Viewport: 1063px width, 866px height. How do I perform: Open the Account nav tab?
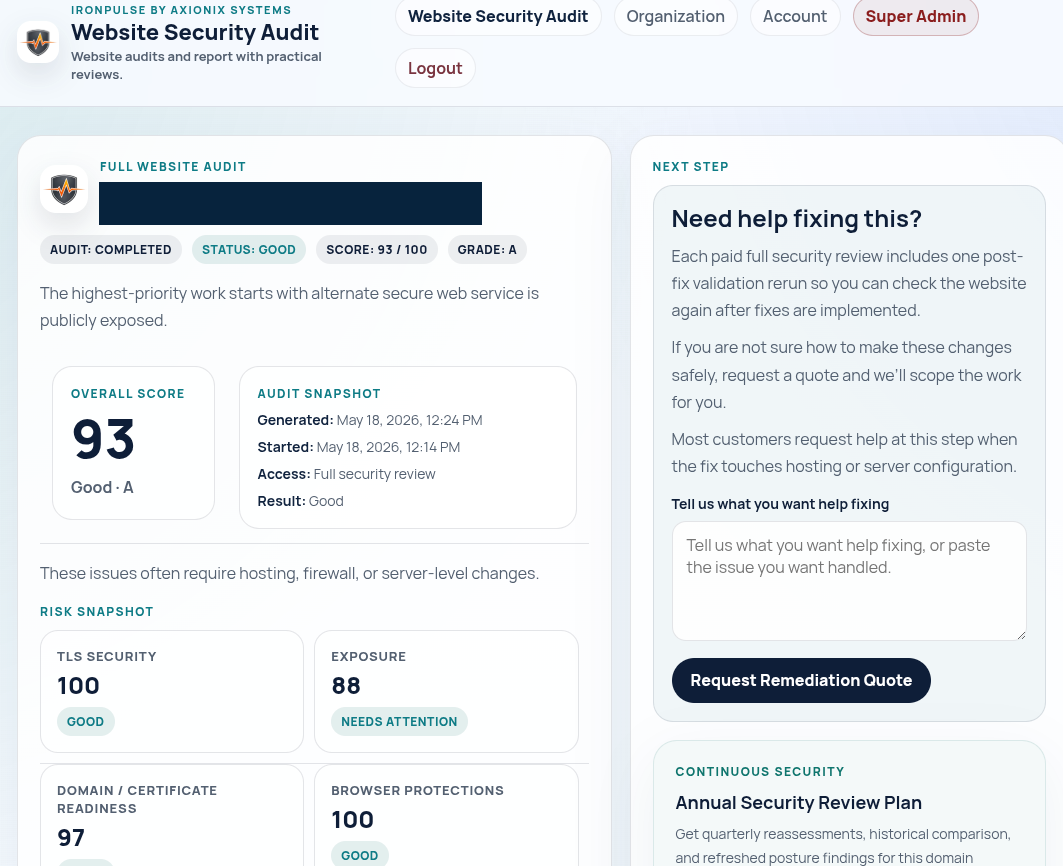coord(795,16)
